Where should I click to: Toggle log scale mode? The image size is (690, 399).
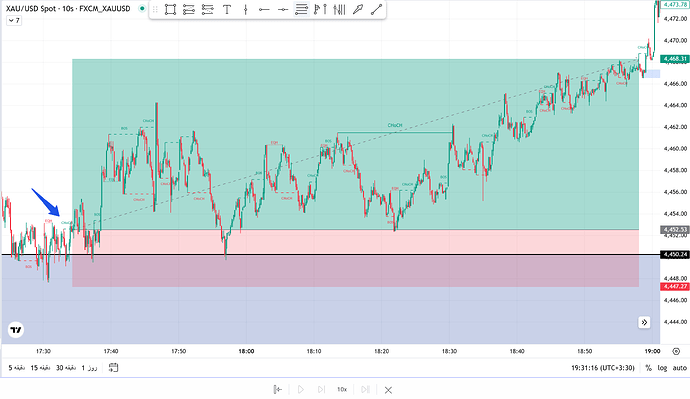(662, 368)
